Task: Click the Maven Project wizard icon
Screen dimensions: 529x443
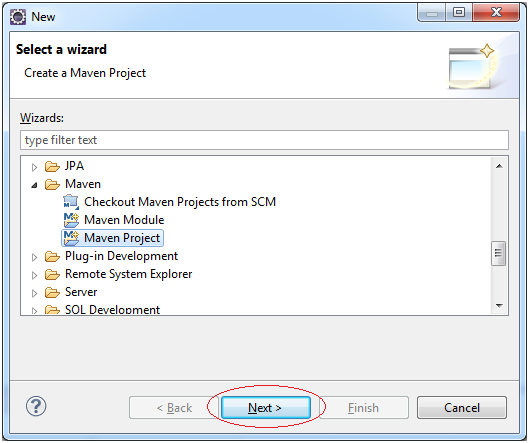Action: [x=71, y=238]
